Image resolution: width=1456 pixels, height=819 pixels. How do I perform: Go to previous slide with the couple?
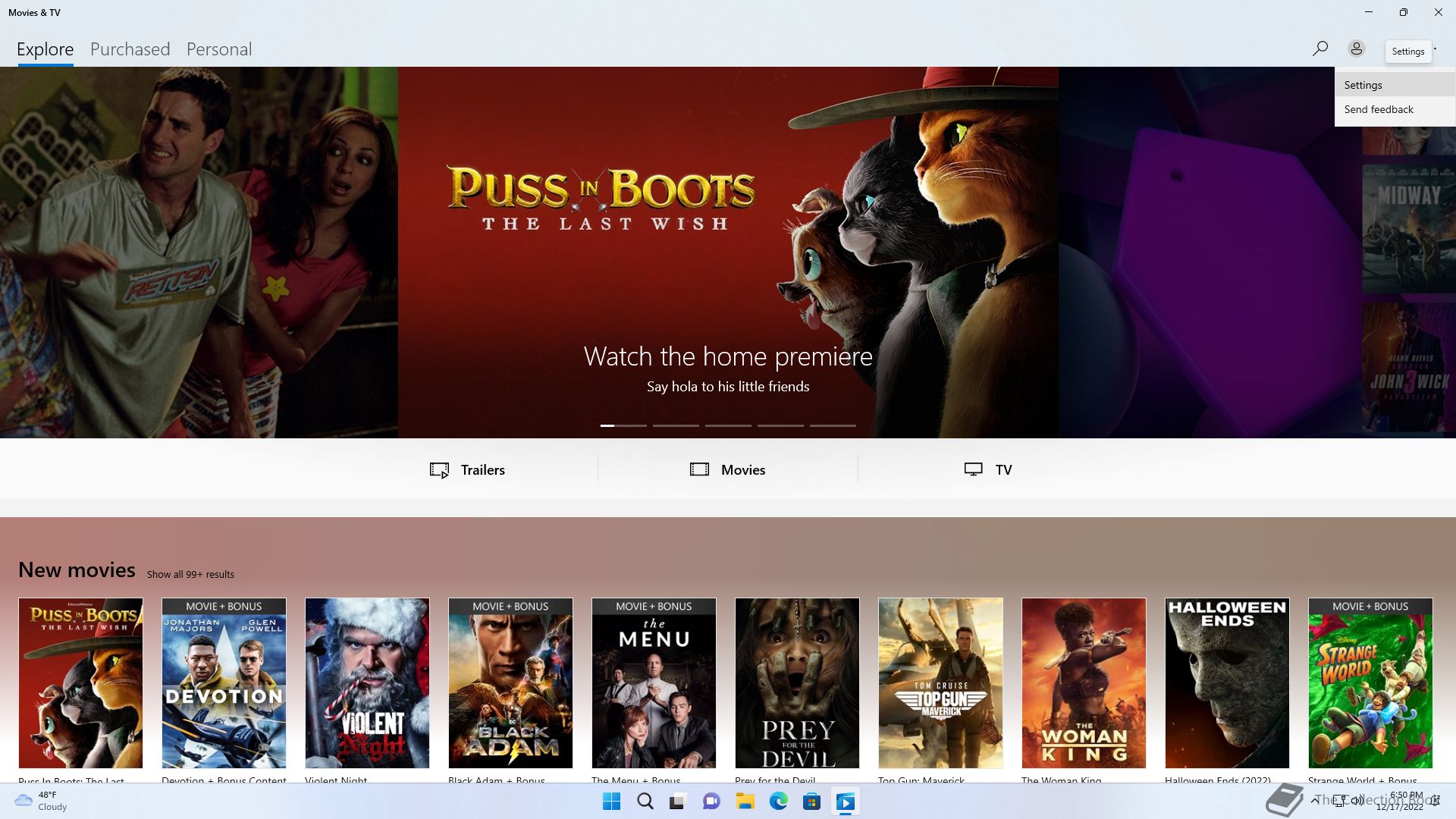199,253
